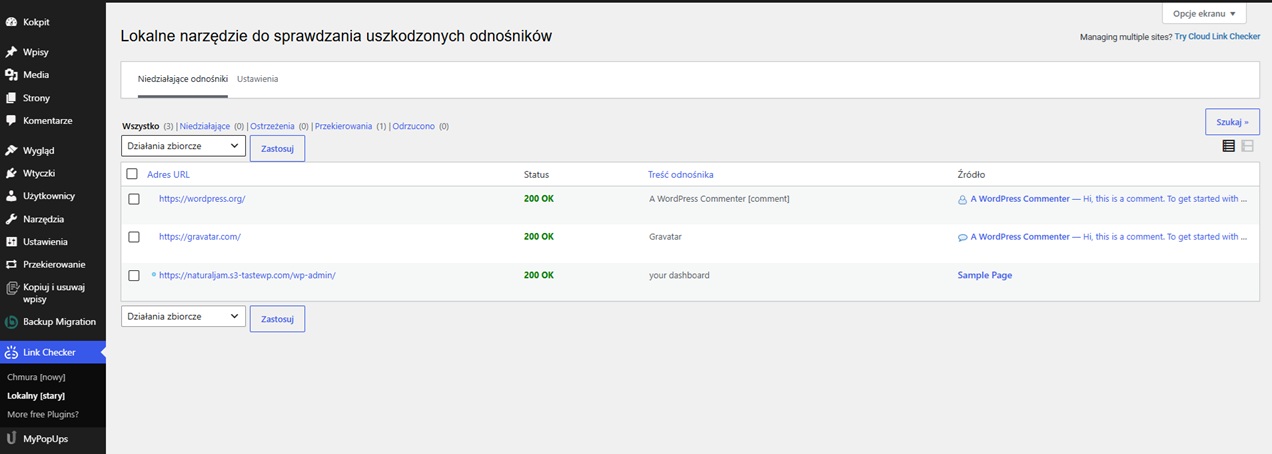Open the Sample Page source link
Viewport: 1272px width, 454px height.
coord(985,275)
